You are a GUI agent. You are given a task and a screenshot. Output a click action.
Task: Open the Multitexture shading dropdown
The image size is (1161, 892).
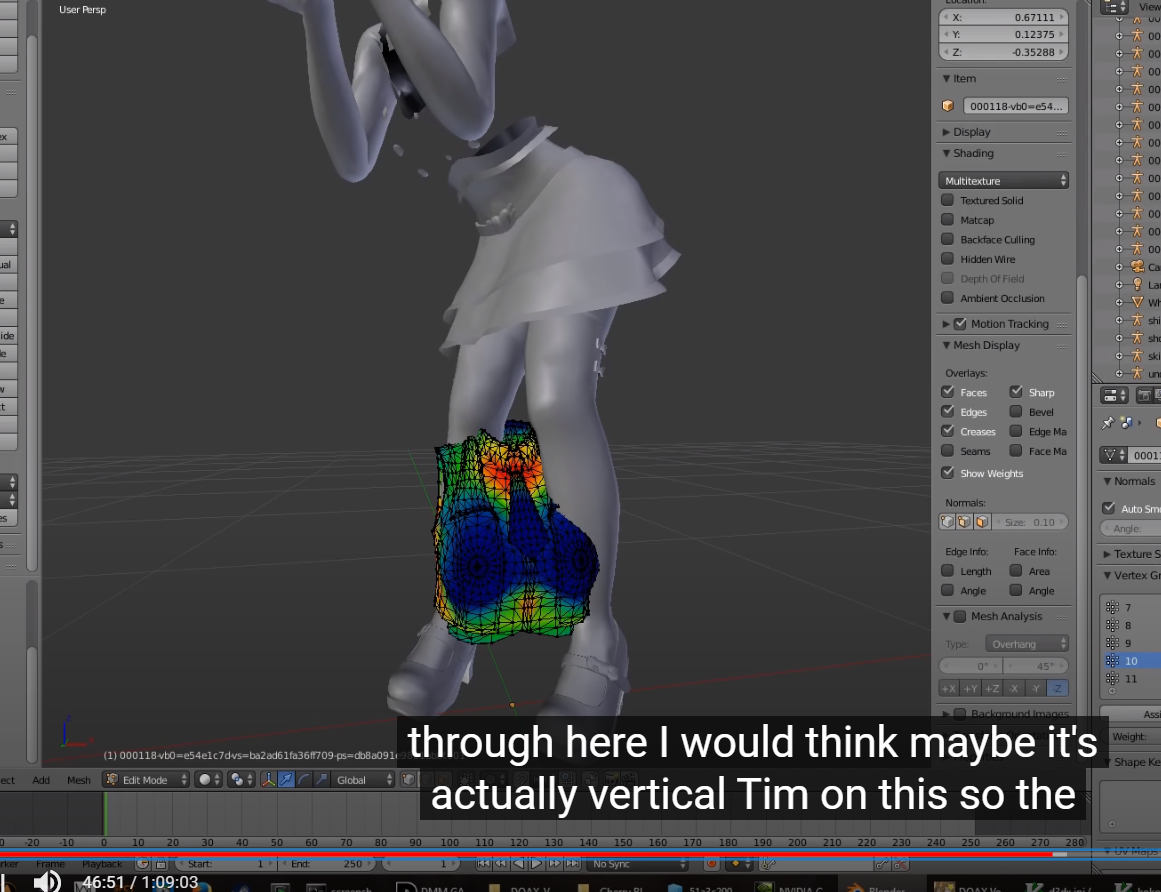pyautogui.click(x=1003, y=181)
